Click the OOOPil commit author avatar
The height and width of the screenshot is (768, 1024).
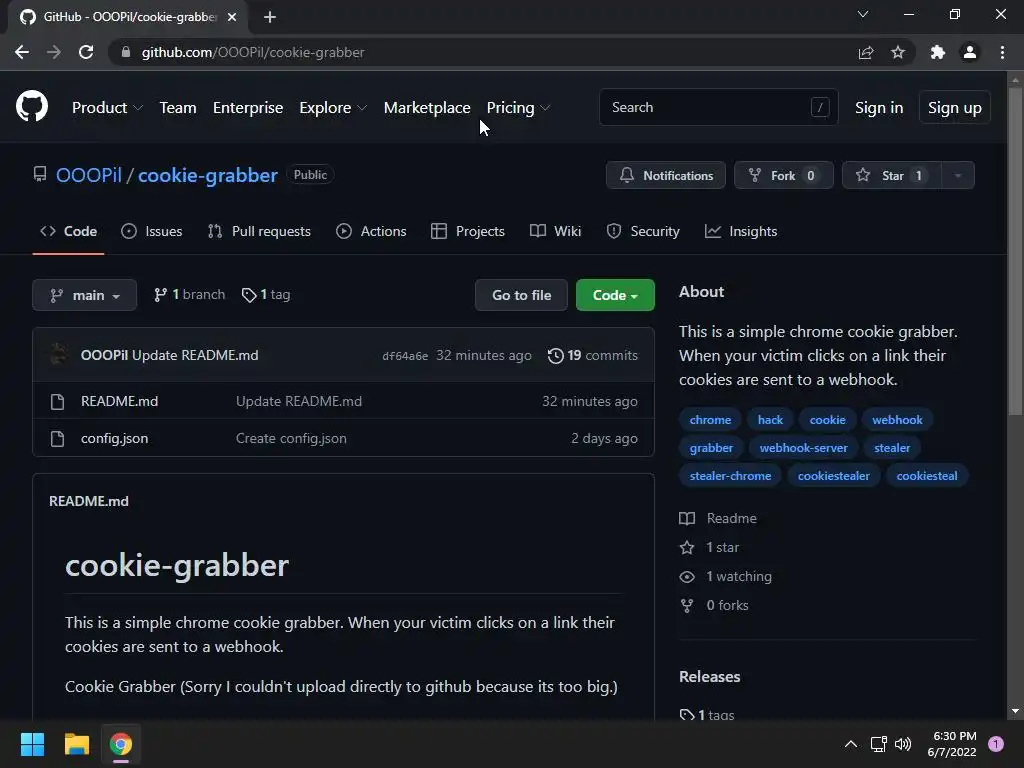59,355
